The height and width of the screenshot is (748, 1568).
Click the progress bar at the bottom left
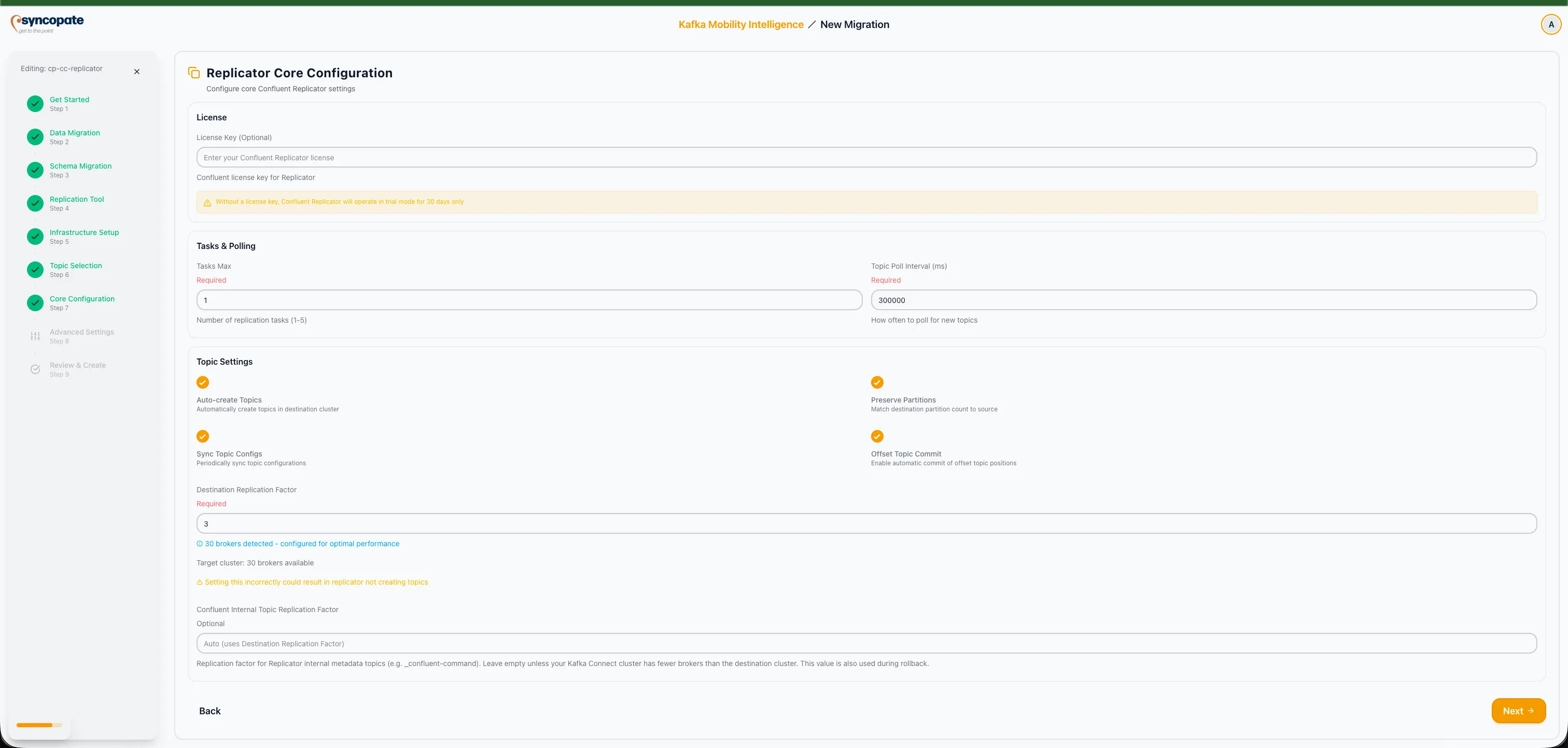pos(39,725)
